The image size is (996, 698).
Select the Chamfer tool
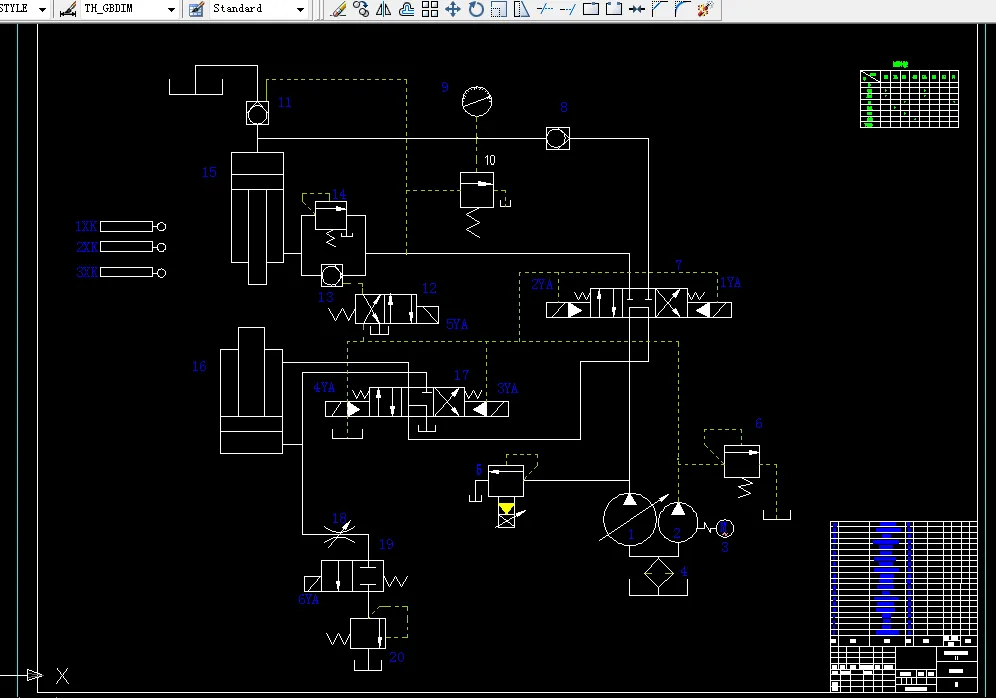(x=659, y=9)
